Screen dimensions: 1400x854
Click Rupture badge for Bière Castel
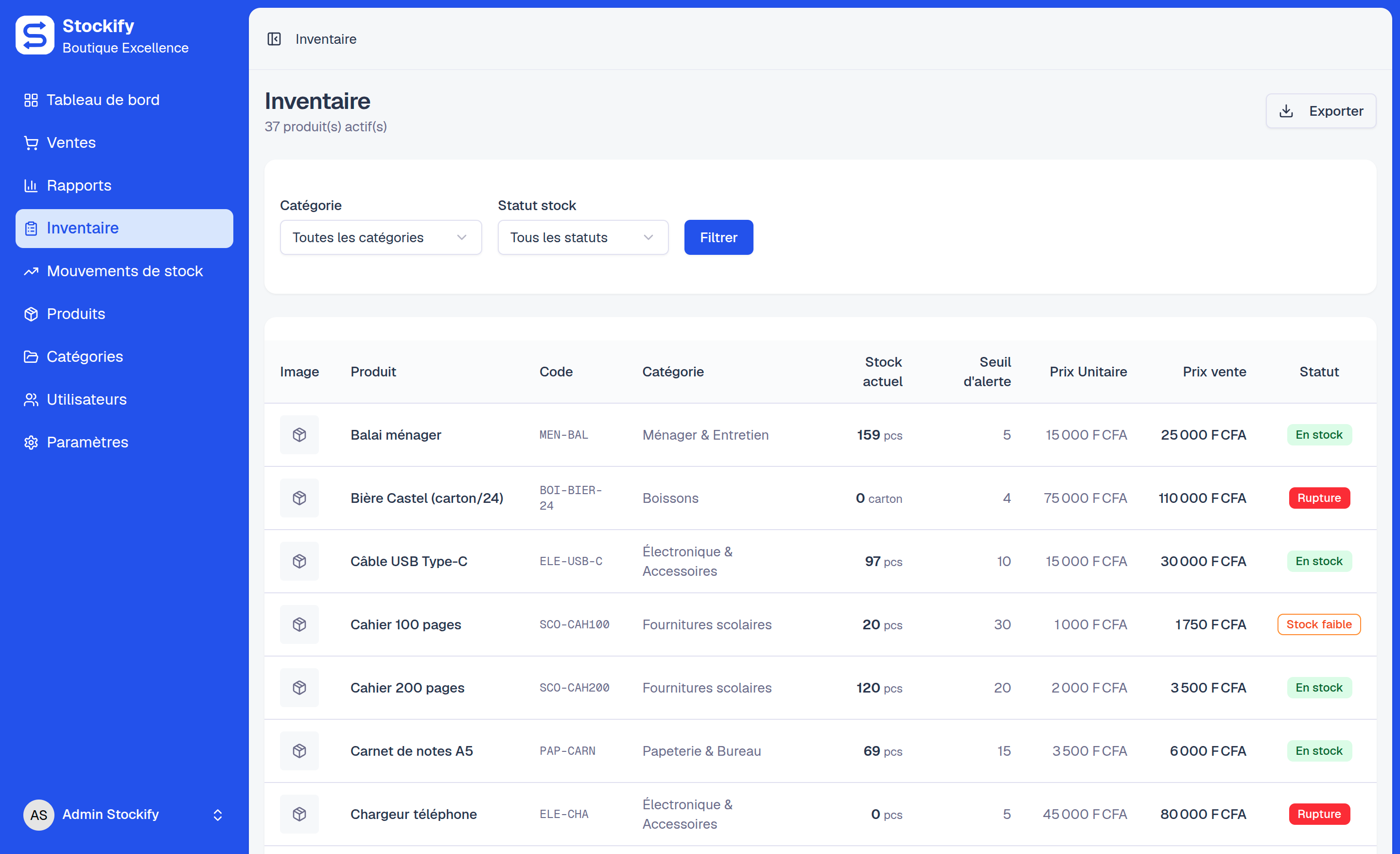[x=1319, y=498]
